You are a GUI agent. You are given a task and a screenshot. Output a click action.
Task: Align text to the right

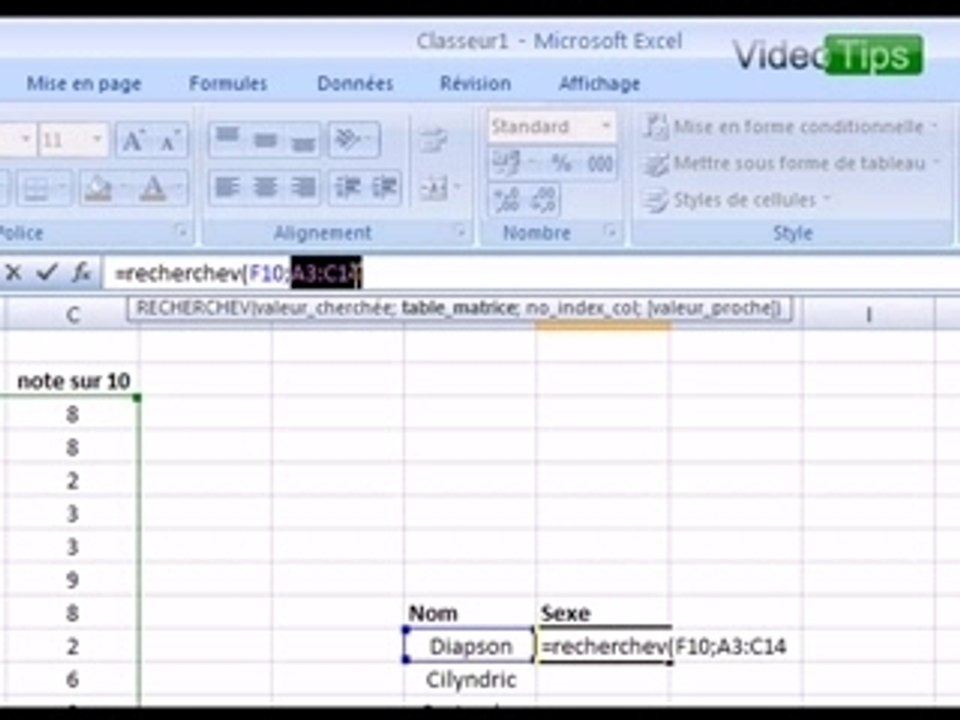[302, 187]
